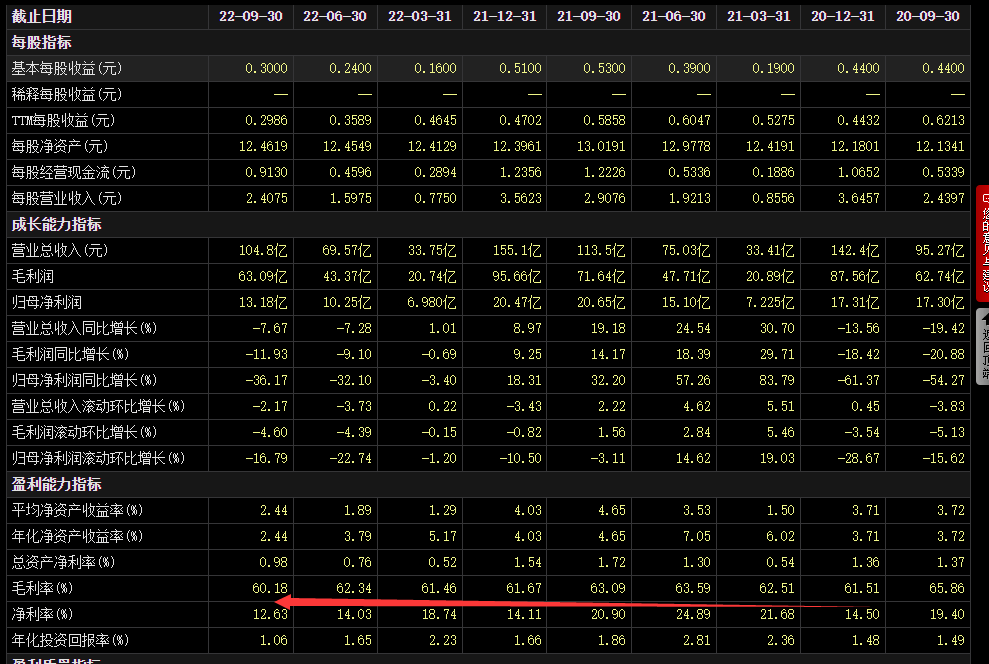The width and height of the screenshot is (989, 664).
Task: Click the -36.17 net profit growth value
Action: click(266, 380)
